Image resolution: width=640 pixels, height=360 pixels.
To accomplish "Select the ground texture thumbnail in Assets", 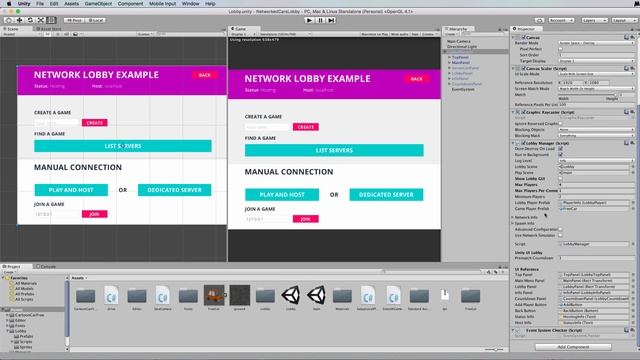I will [240, 296].
